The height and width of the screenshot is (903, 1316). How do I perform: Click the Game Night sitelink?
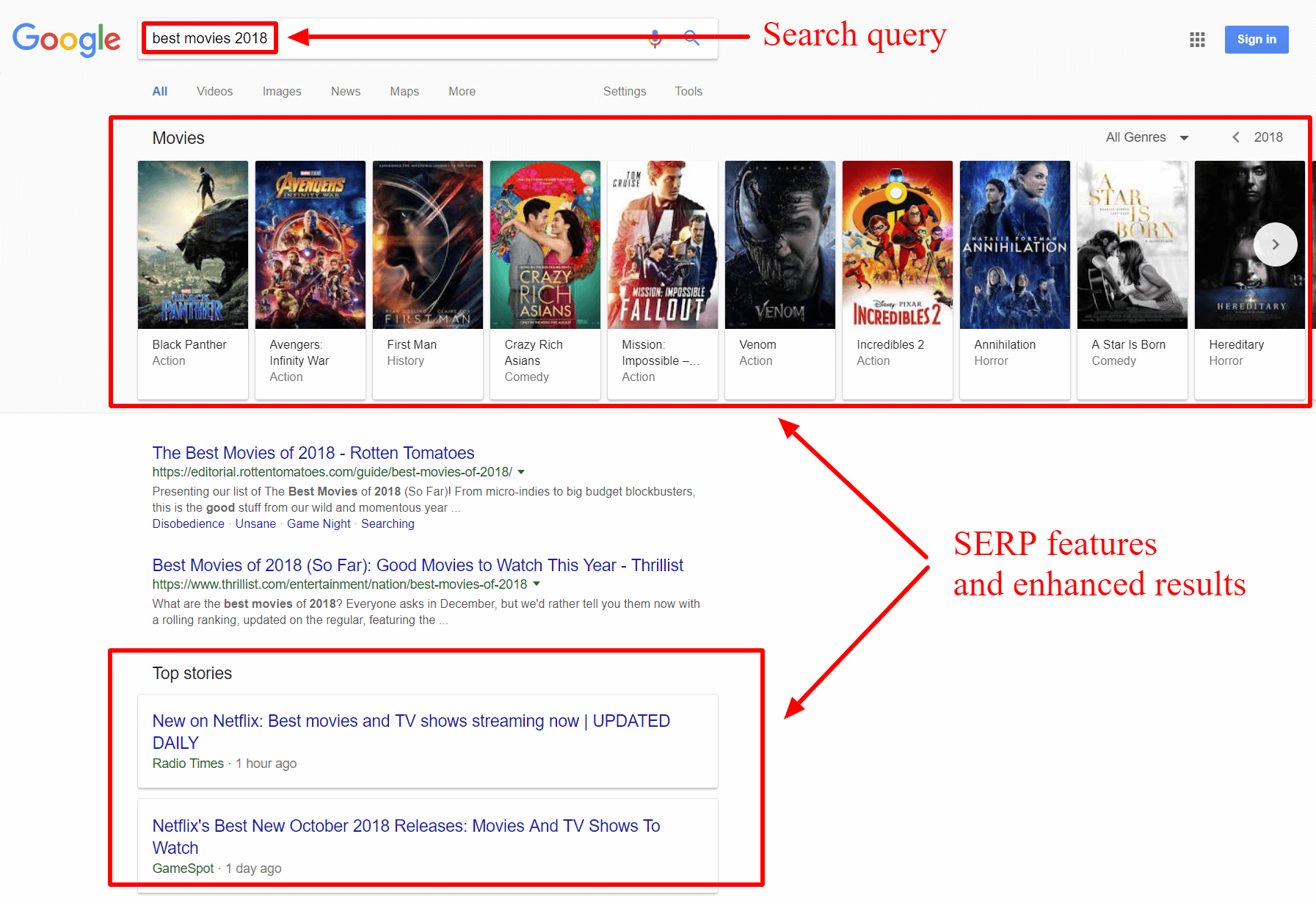pyautogui.click(x=319, y=523)
